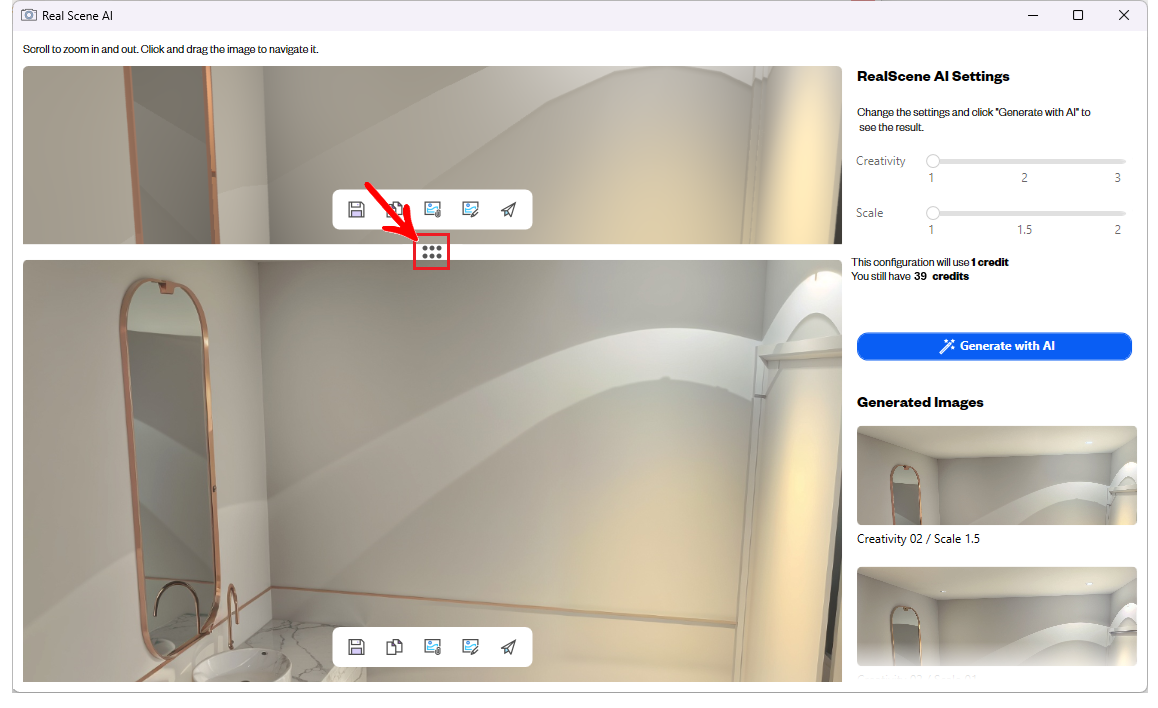
Task: Maximize the Real Scene AI window
Action: tap(1078, 16)
